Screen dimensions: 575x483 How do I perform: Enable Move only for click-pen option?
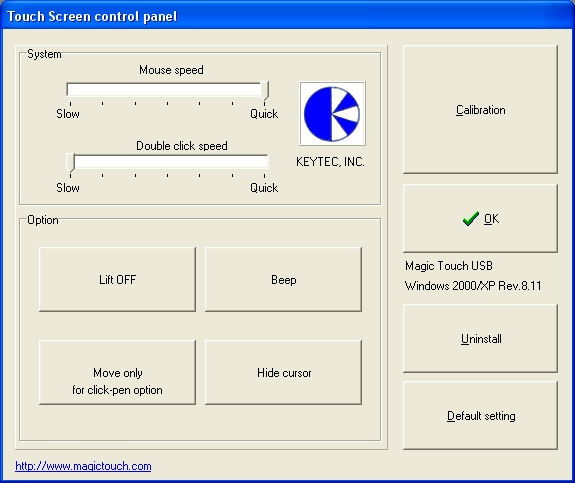tap(117, 373)
